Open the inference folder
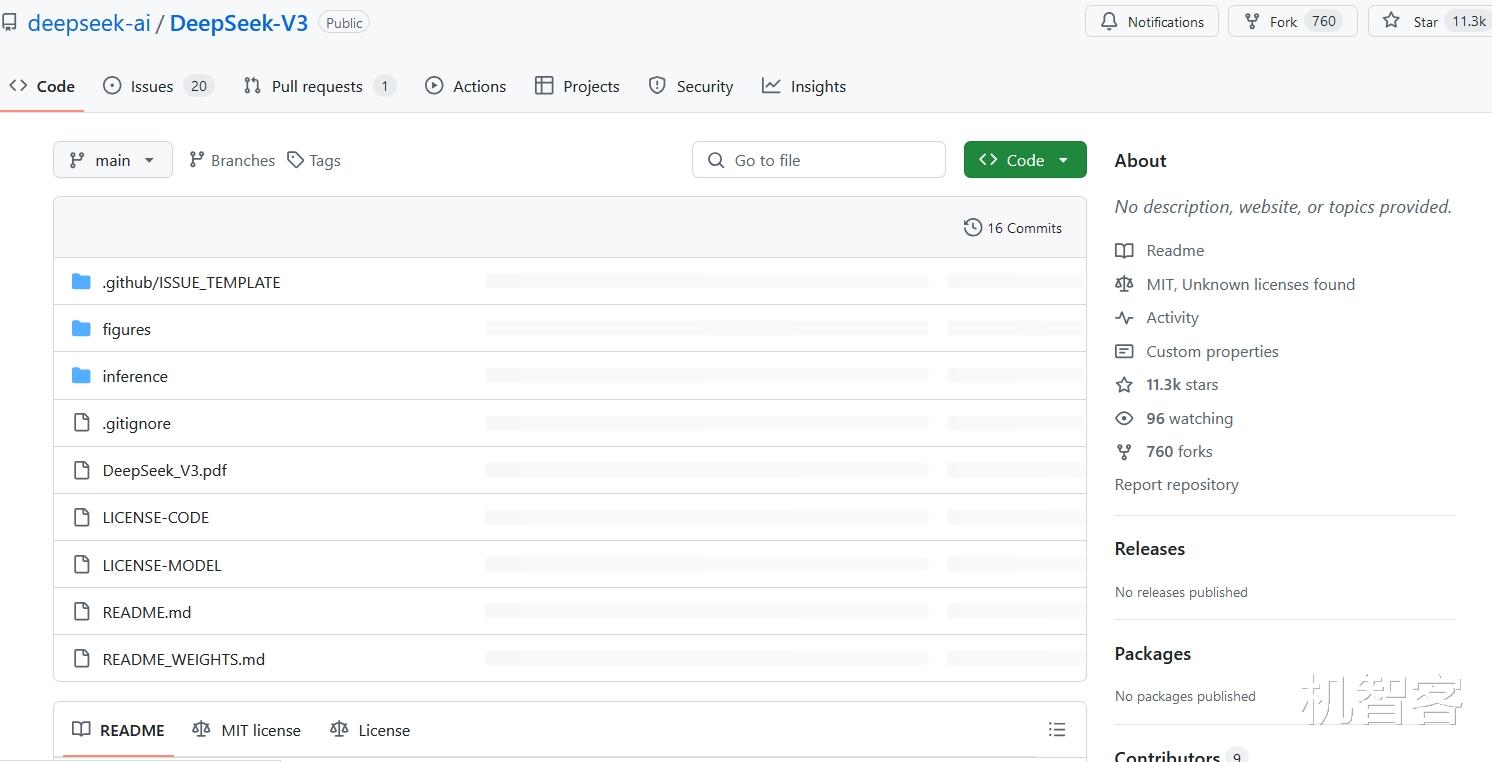The height and width of the screenshot is (762, 1492). pyautogui.click(x=135, y=376)
